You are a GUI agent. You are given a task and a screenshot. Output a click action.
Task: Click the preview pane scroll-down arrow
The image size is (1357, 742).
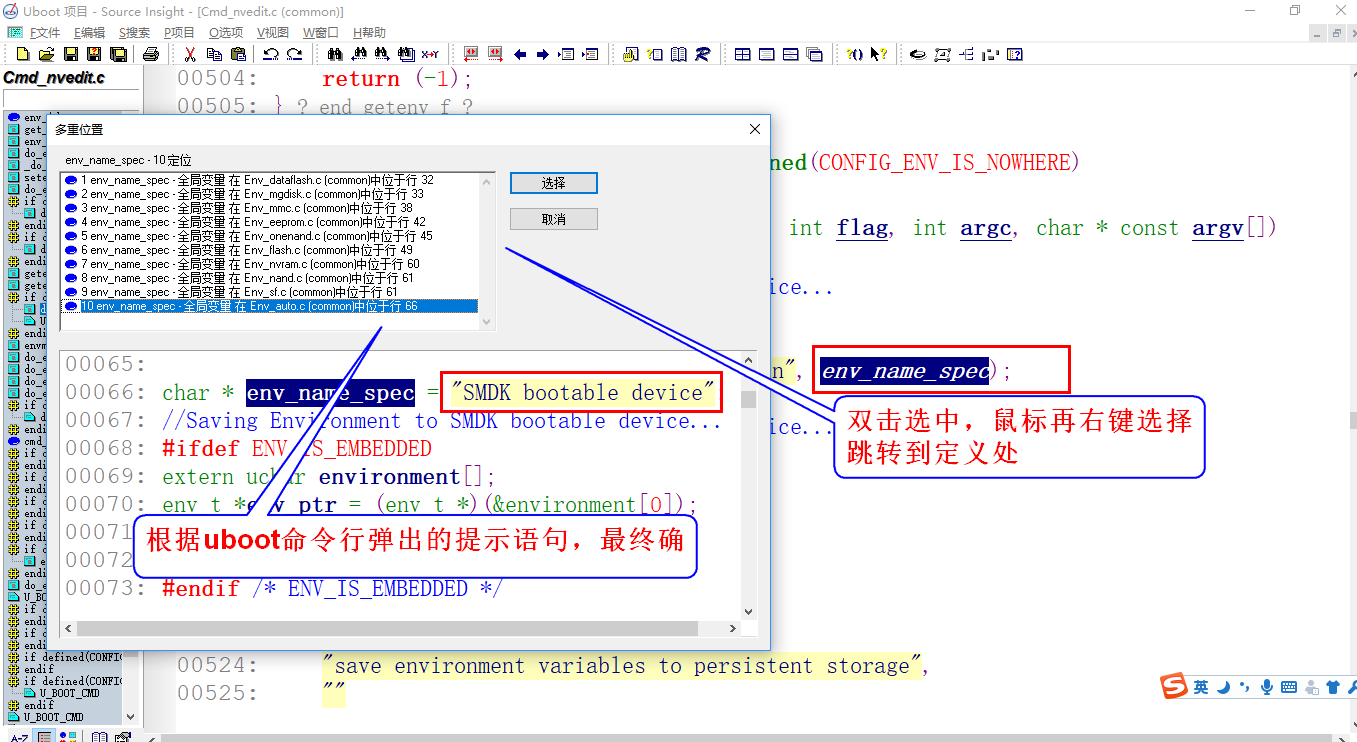click(748, 611)
